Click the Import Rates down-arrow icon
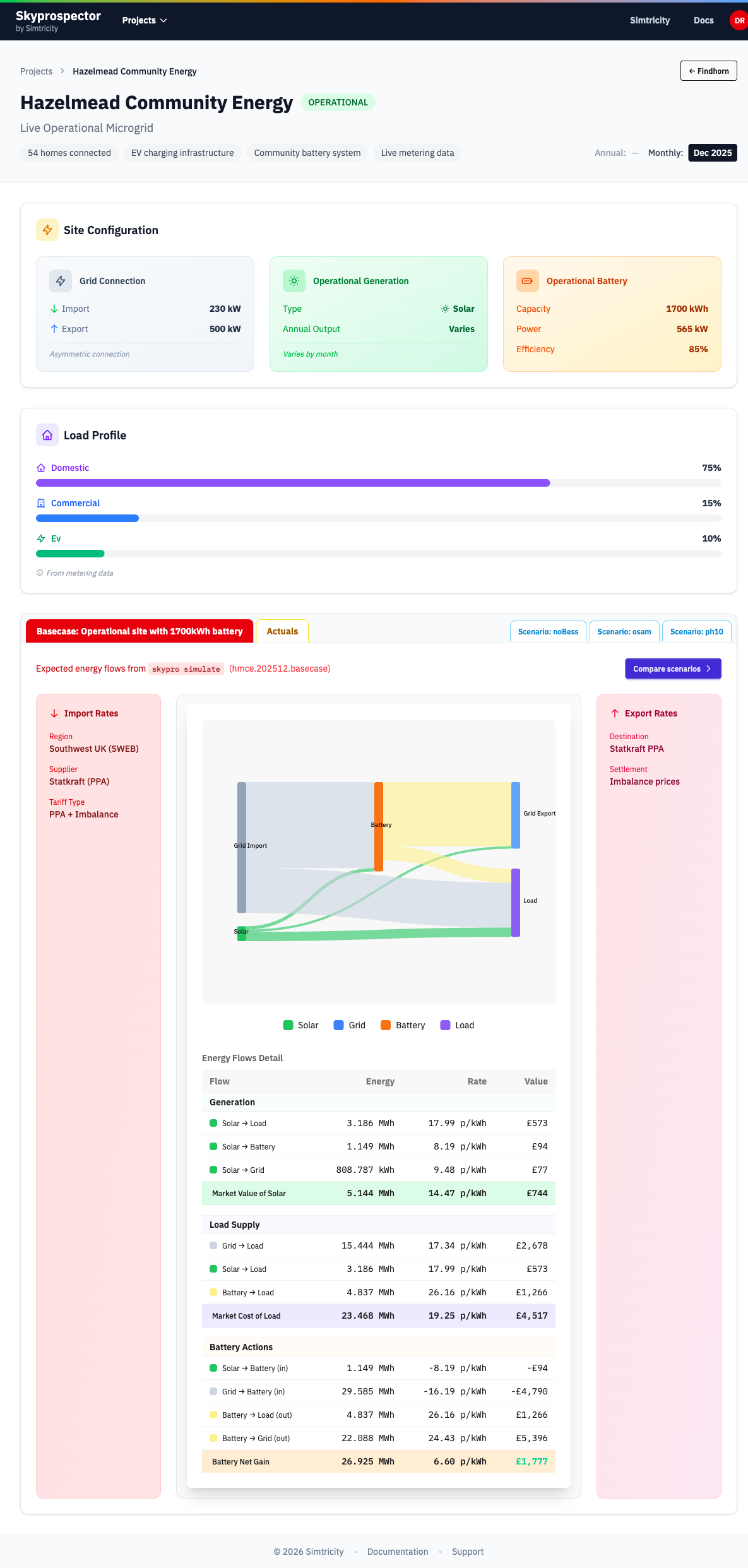 pyautogui.click(x=54, y=713)
